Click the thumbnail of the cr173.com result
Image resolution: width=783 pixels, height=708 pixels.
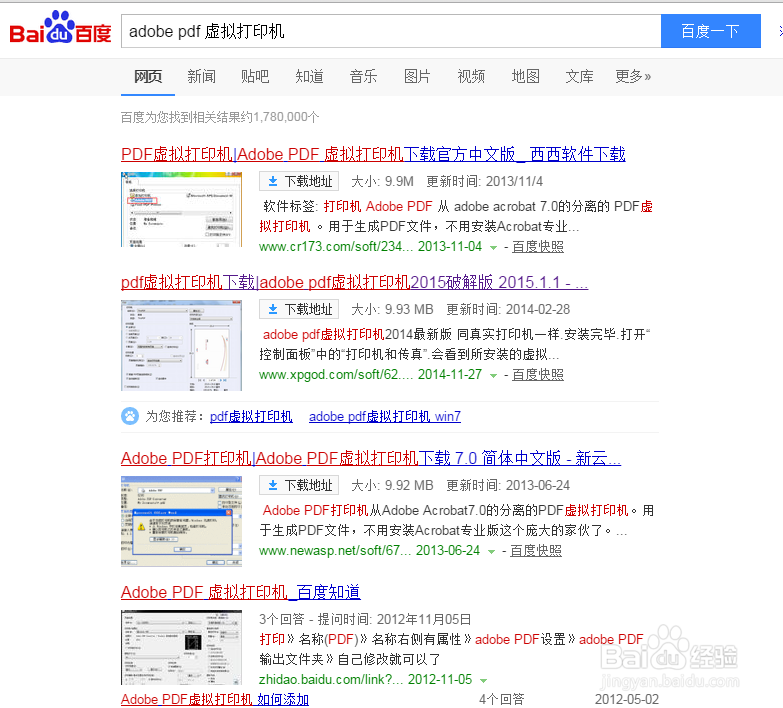click(181, 209)
